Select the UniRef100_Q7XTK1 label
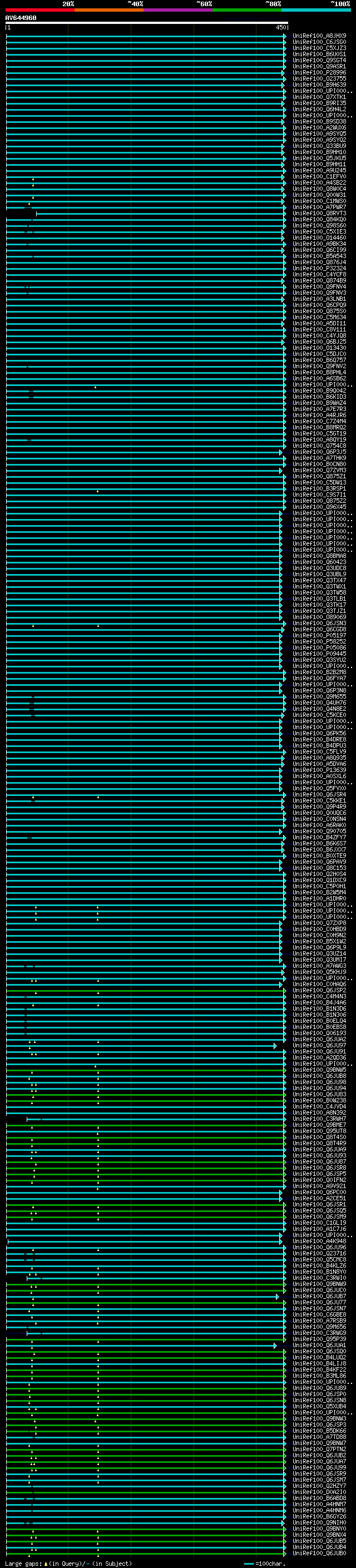Image resolution: width=356 pixels, height=1568 pixels. coord(319,97)
